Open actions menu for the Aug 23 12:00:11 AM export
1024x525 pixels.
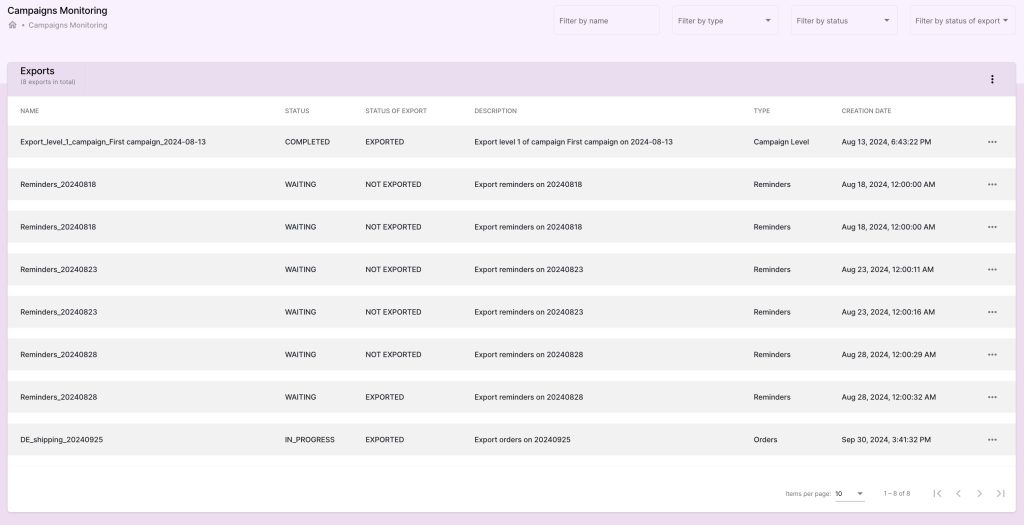pos(992,270)
